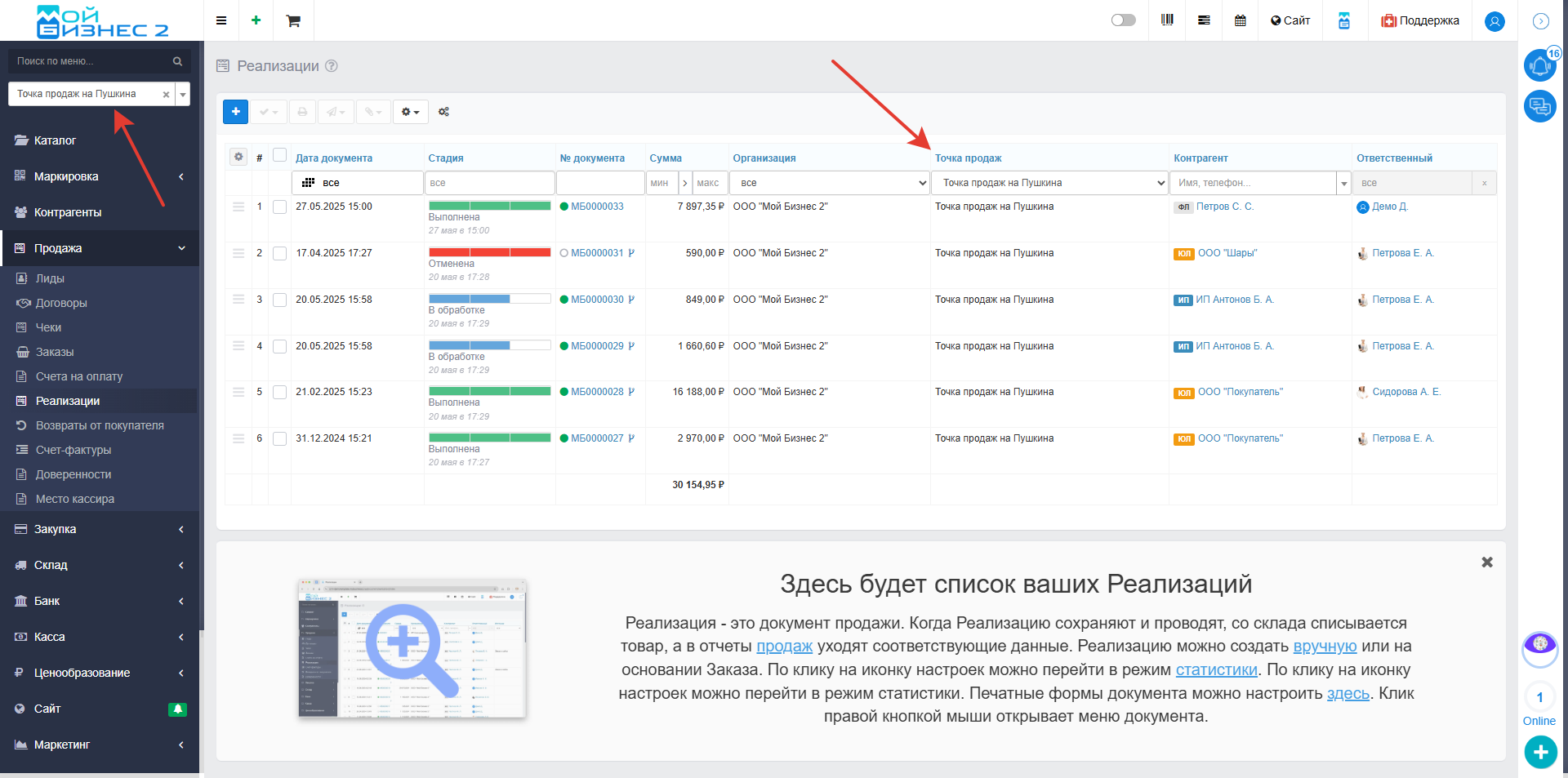This screenshot has width=1568, height=778.
Task: Open the shopping cart icon in header
Action: pyautogui.click(x=293, y=21)
